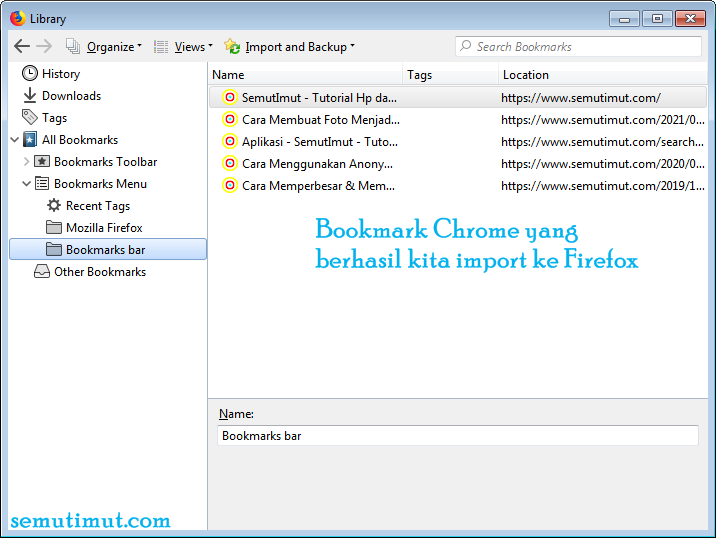
Task: Click the Mozilla Firefox folder icon
Action: [54, 227]
